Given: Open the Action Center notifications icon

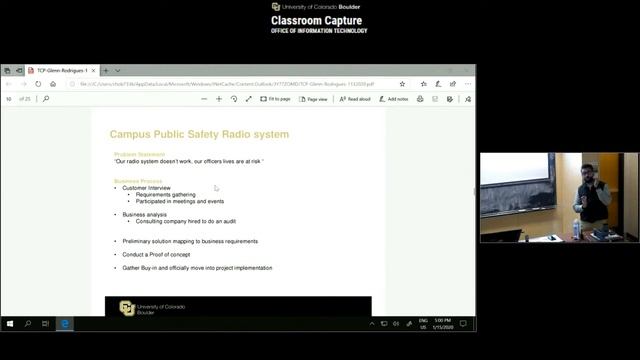Looking at the screenshot, I should click(x=463, y=324).
